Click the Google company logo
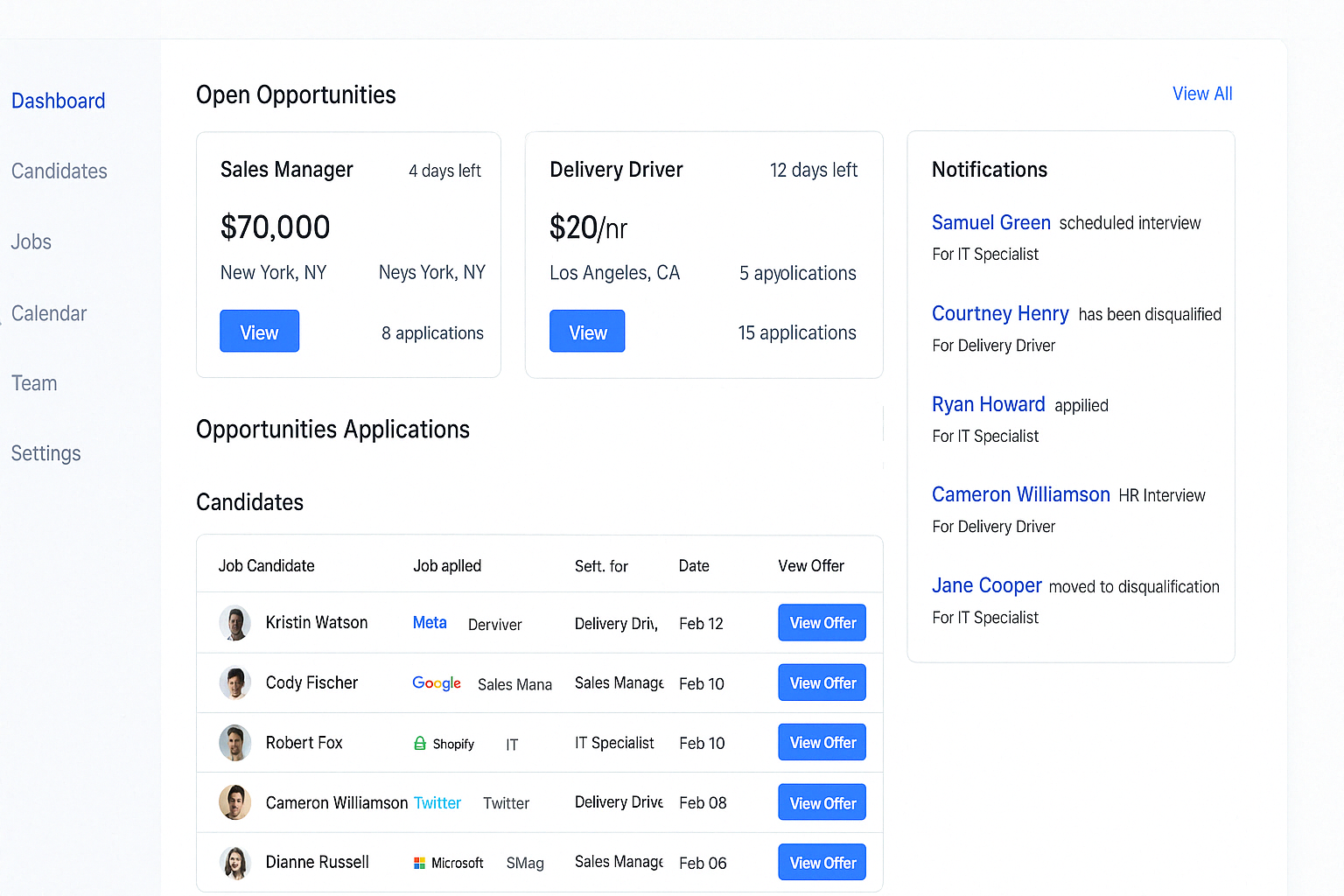 (436, 683)
